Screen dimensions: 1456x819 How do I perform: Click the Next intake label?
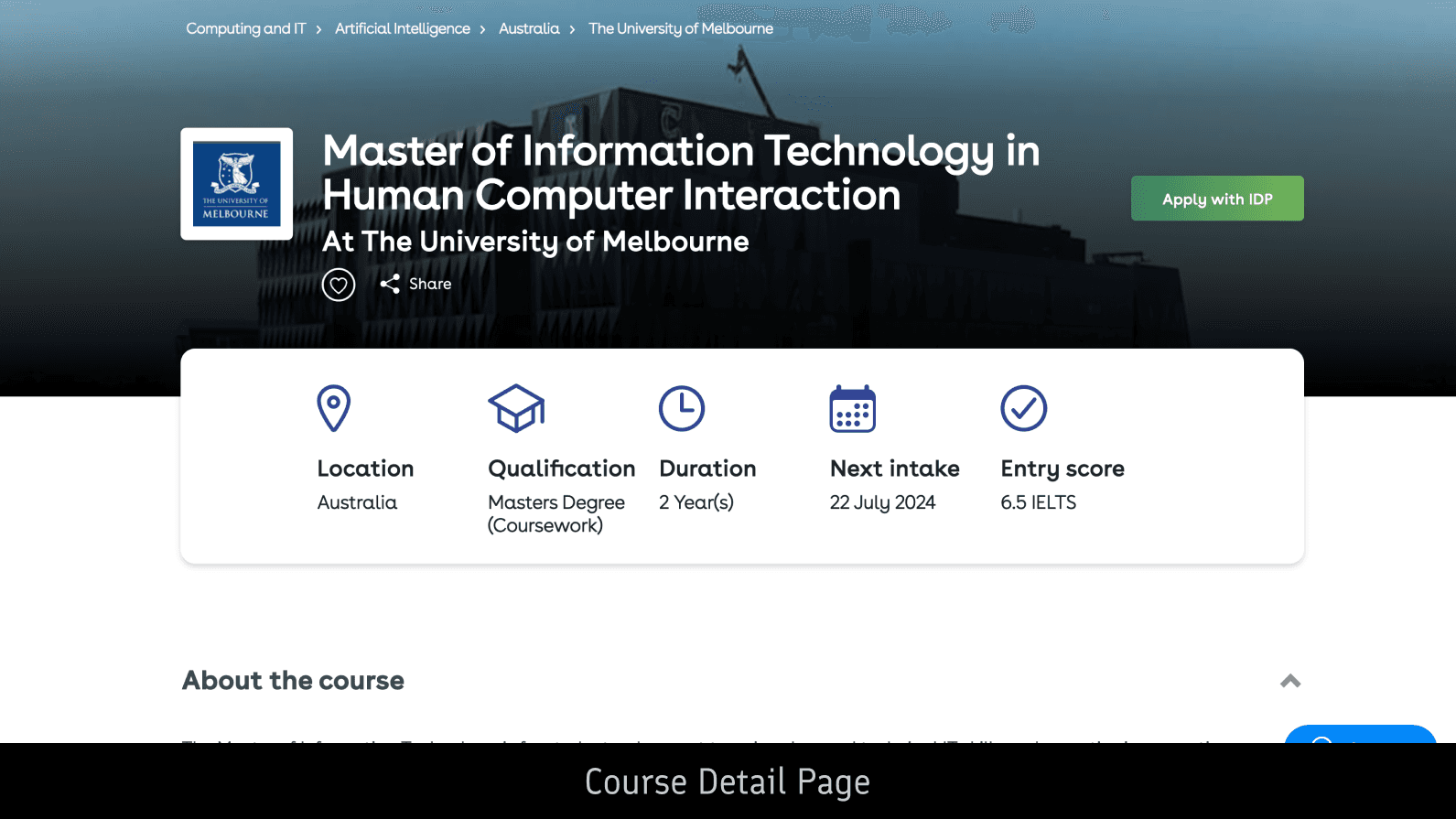(895, 469)
